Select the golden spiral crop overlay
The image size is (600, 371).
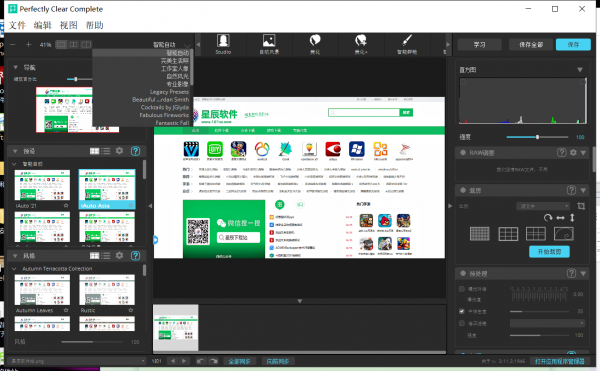point(564,233)
